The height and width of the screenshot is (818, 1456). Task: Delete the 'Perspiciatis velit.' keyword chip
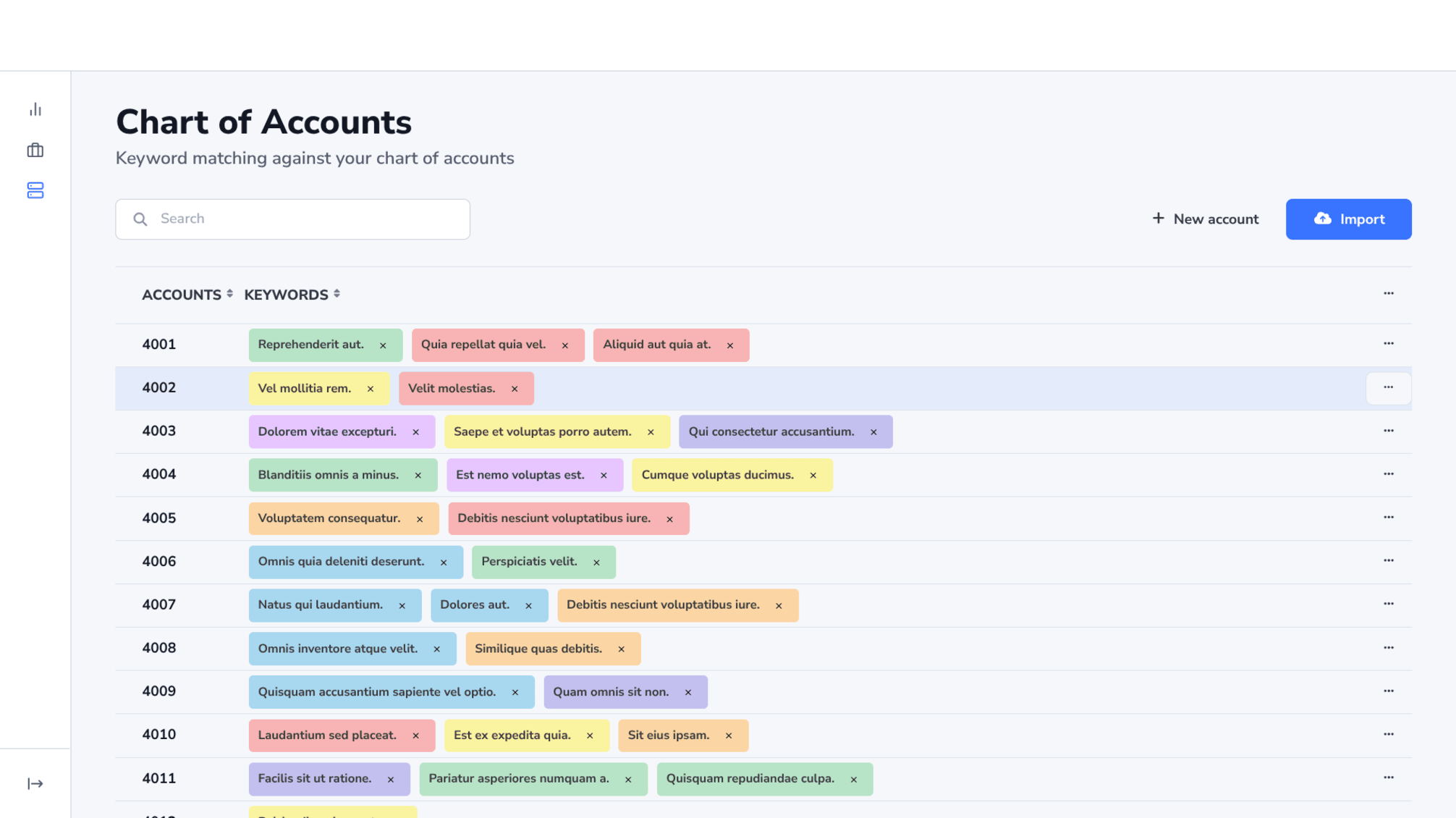point(596,562)
